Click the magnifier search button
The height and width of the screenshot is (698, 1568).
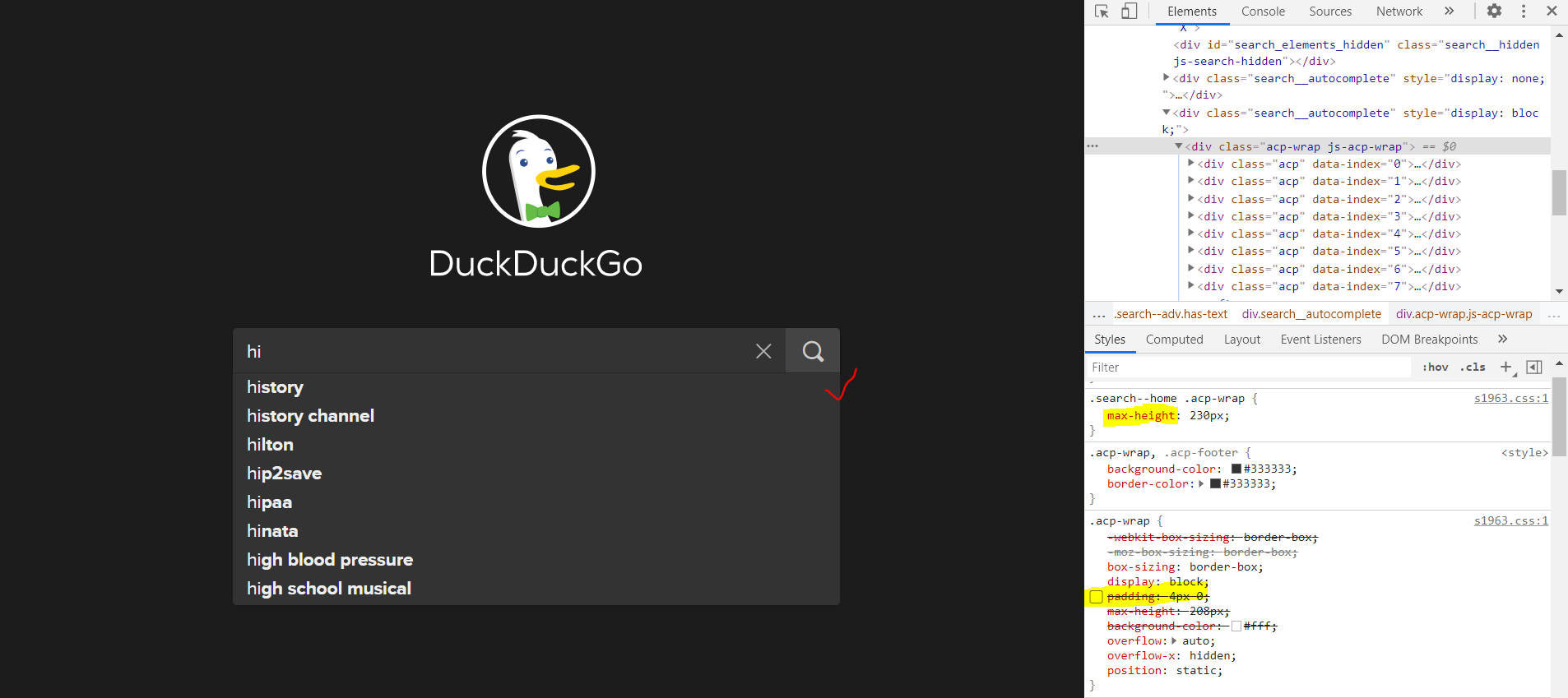(813, 351)
